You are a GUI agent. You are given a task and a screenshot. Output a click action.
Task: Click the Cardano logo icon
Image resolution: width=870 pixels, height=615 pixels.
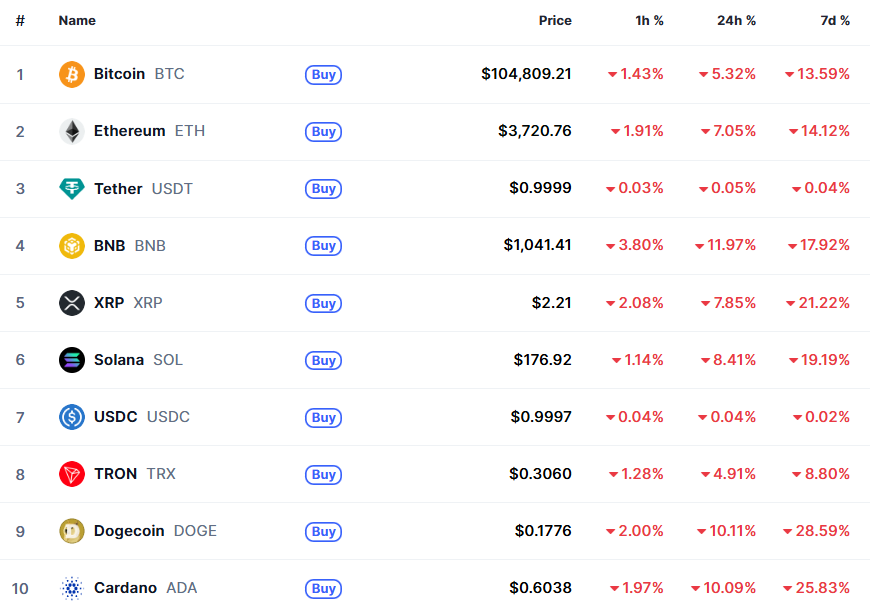(72, 588)
